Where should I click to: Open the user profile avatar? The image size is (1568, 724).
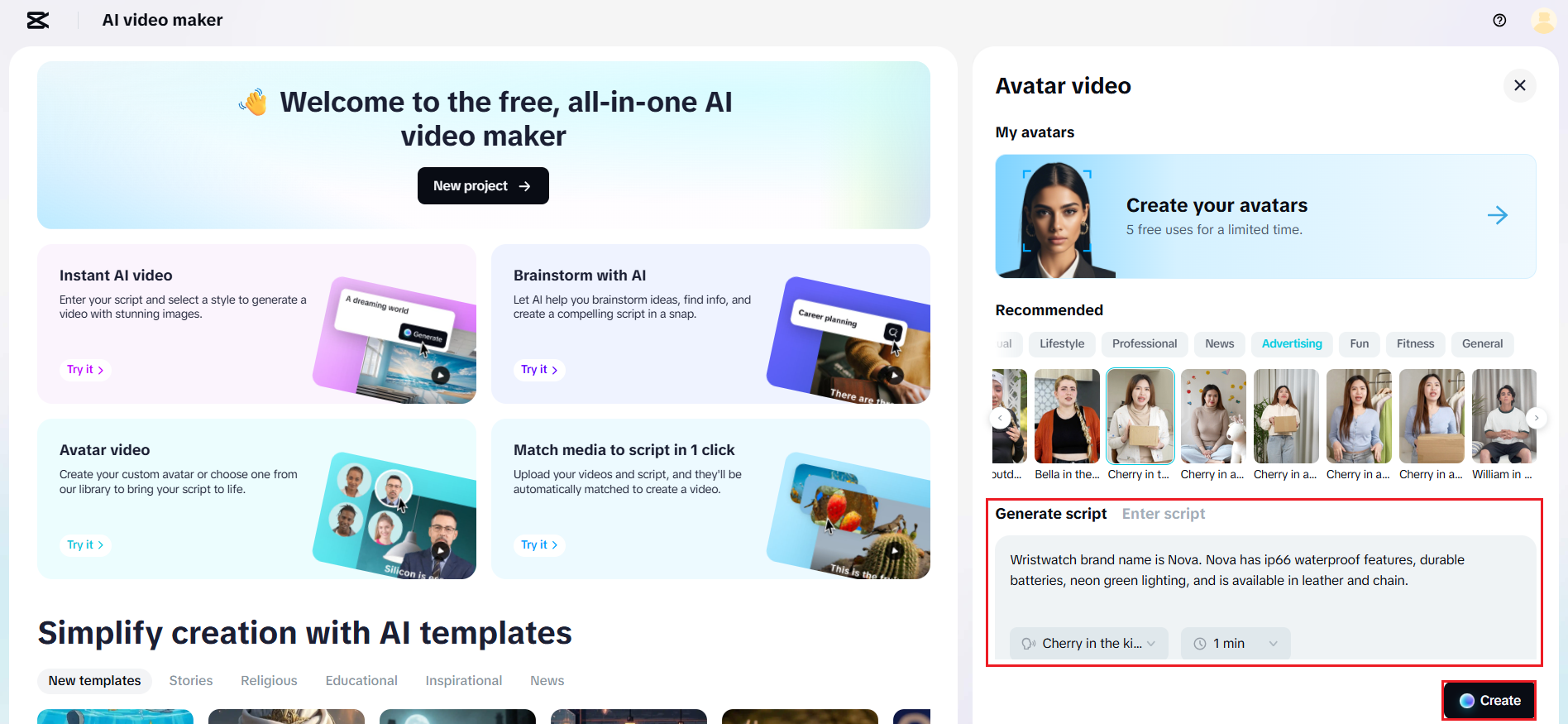(1543, 20)
